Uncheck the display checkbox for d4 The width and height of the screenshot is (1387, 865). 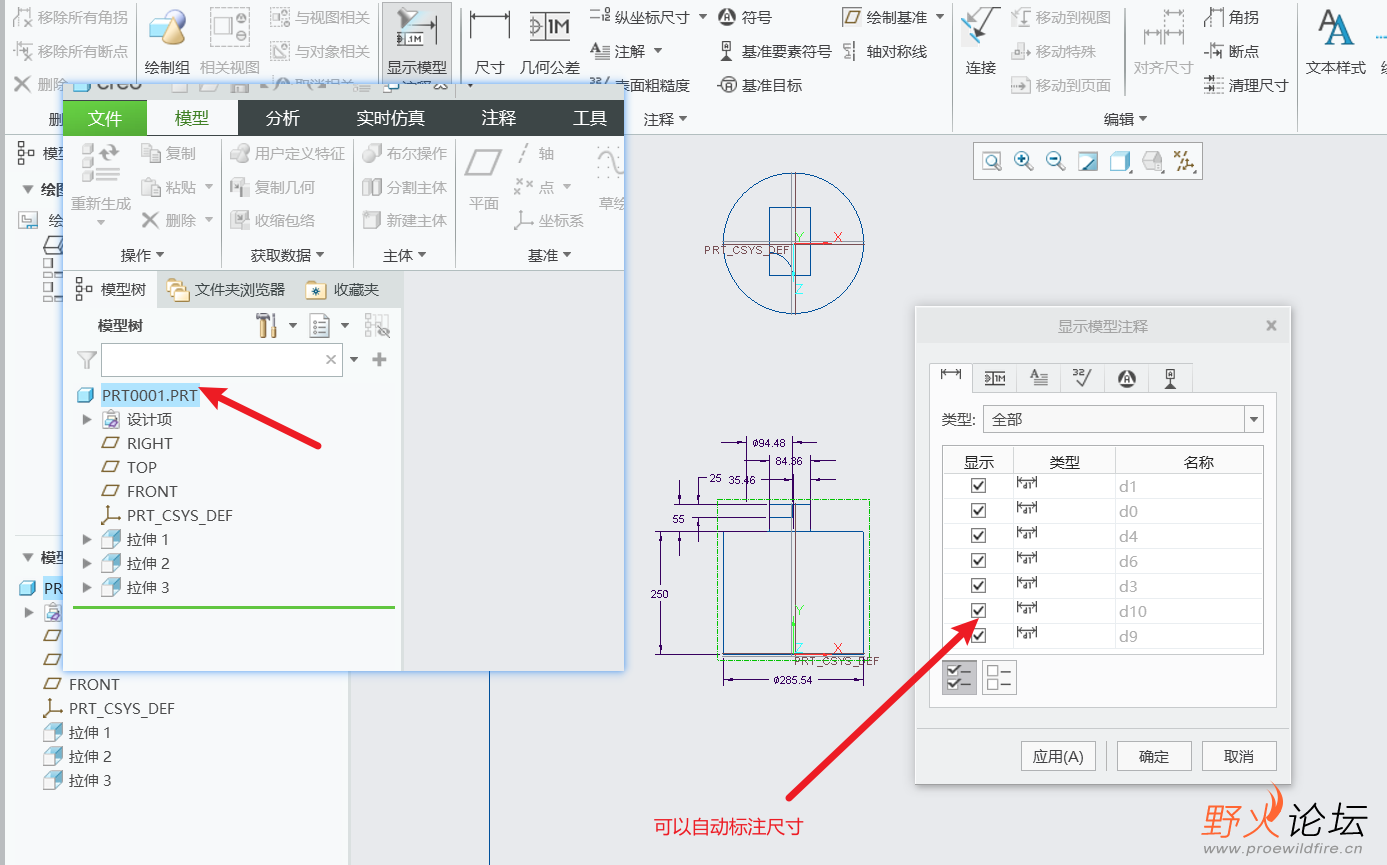(979, 535)
